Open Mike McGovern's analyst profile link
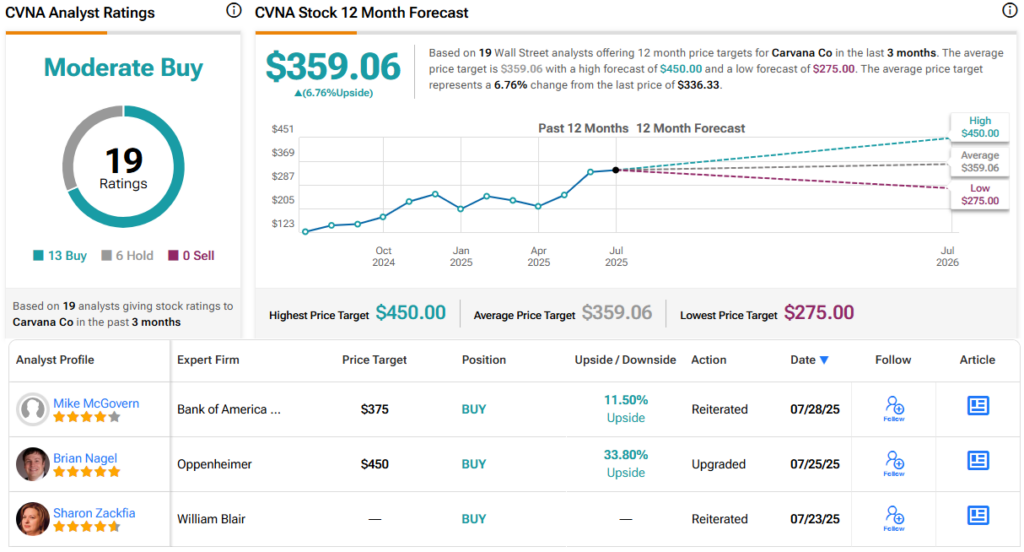The height and width of the screenshot is (552, 1024). [96, 403]
